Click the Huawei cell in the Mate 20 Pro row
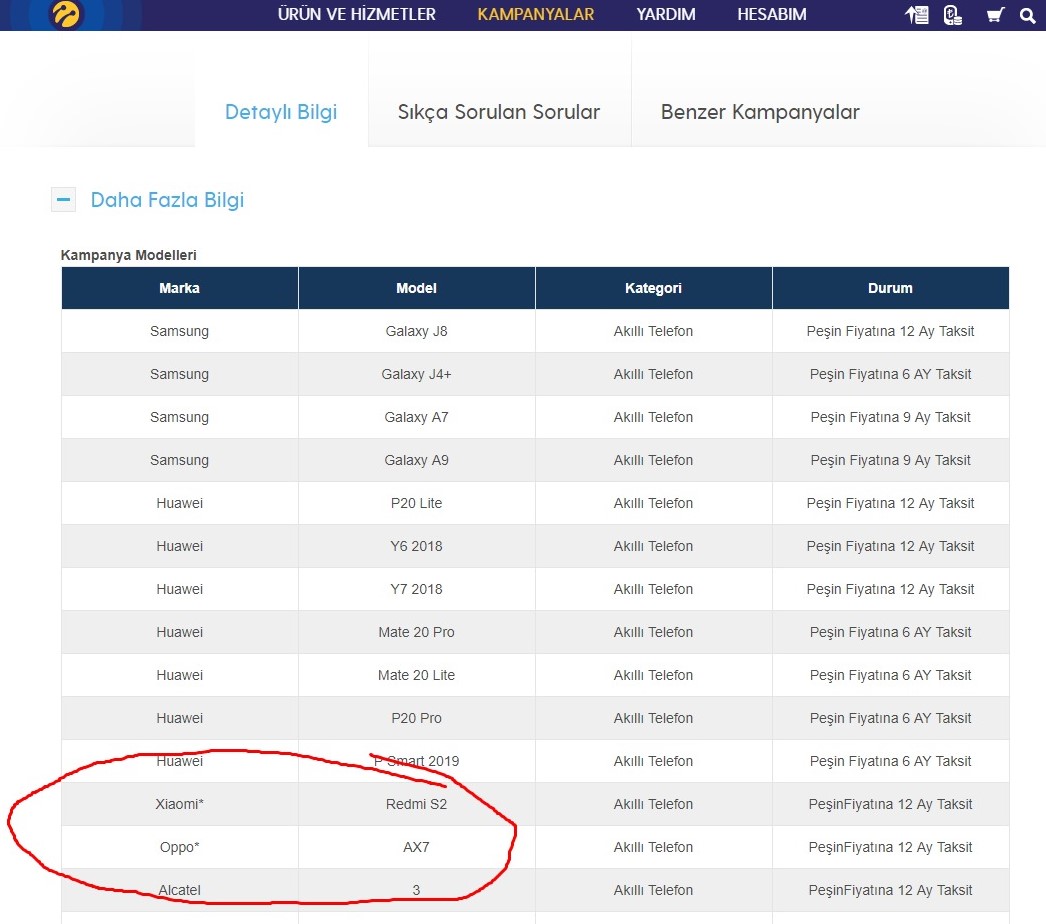This screenshot has height=924, width=1046. [179, 632]
